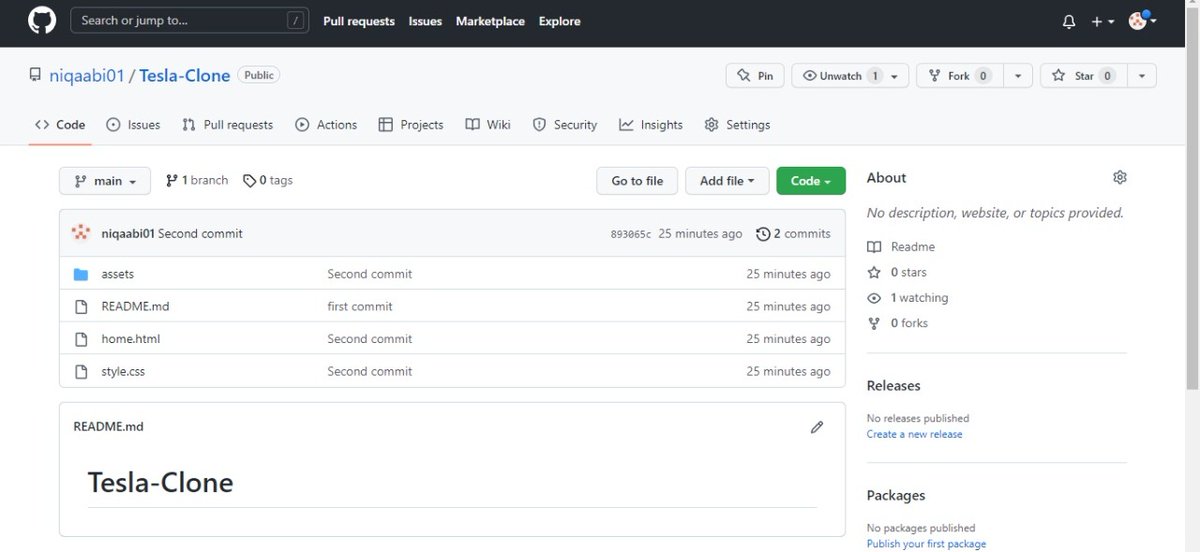View the 1 branch link
Image resolution: width=1200 pixels, height=552 pixels.
[197, 180]
